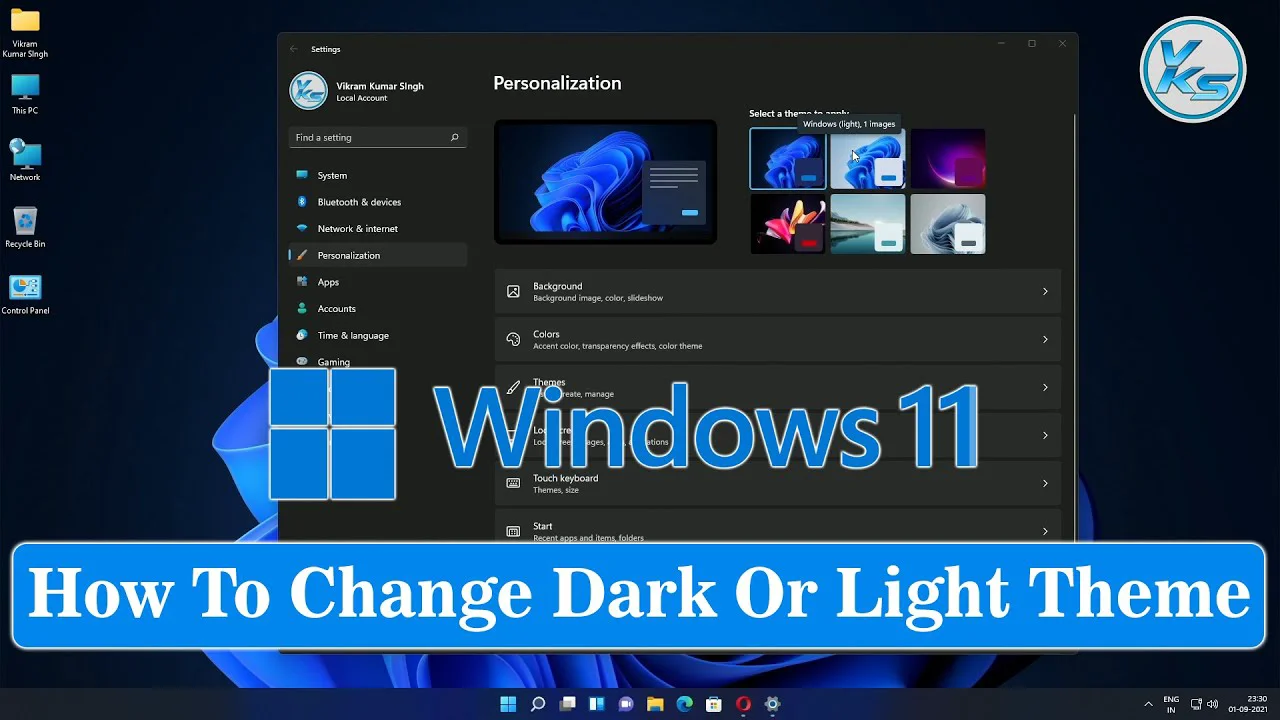Viewport: 1280px width, 720px height.
Task: Click the Settings back arrow
Action: pos(294,49)
